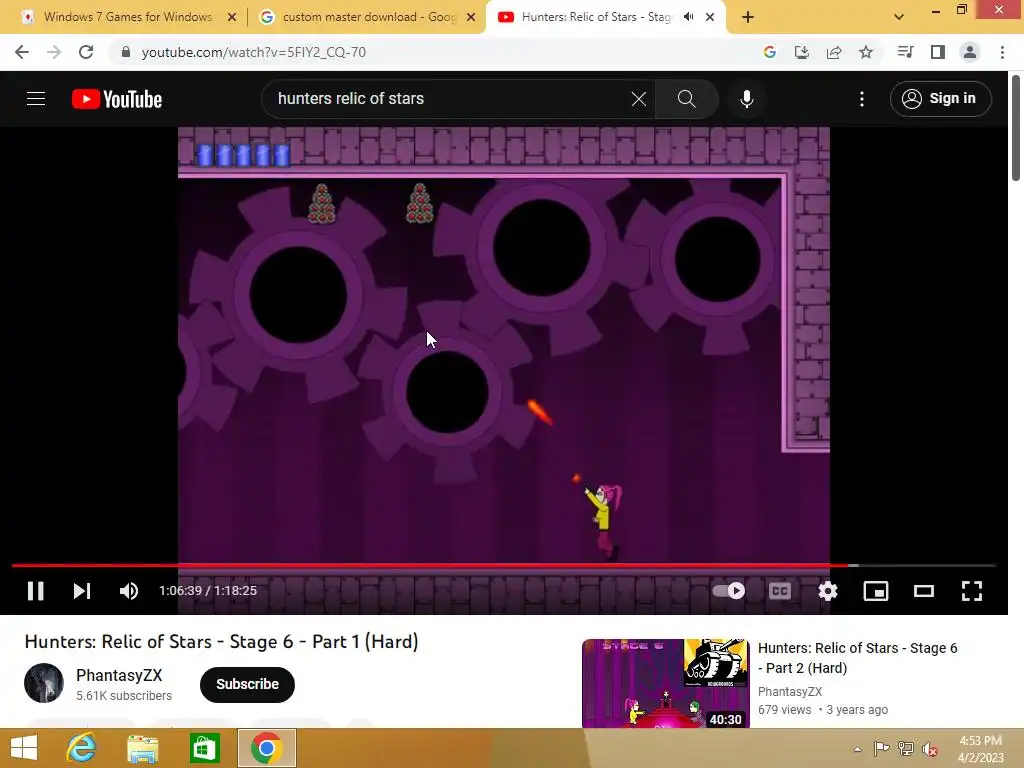Show hidden tray icons arrow
1024x768 pixels.
(857, 749)
